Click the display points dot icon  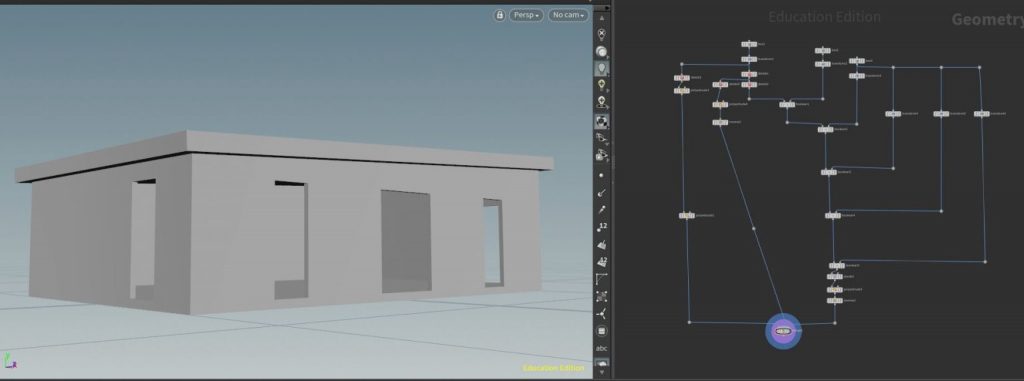pyautogui.click(x=602, y=175)
